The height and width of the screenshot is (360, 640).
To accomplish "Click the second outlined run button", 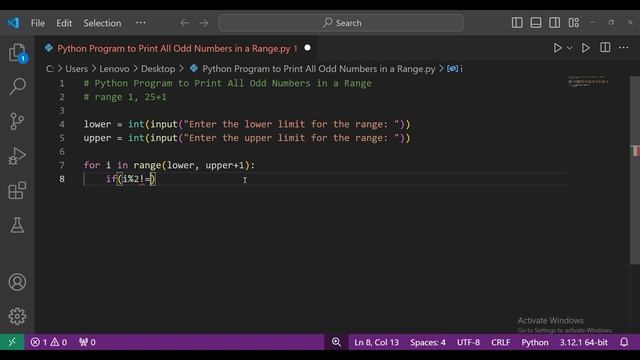I will tap(586, 48).
